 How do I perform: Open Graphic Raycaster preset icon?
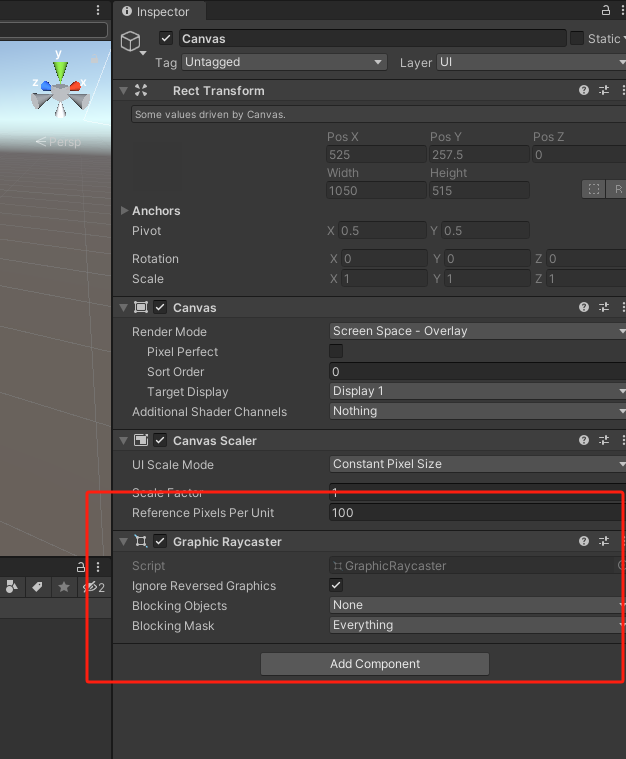[604, 541]
